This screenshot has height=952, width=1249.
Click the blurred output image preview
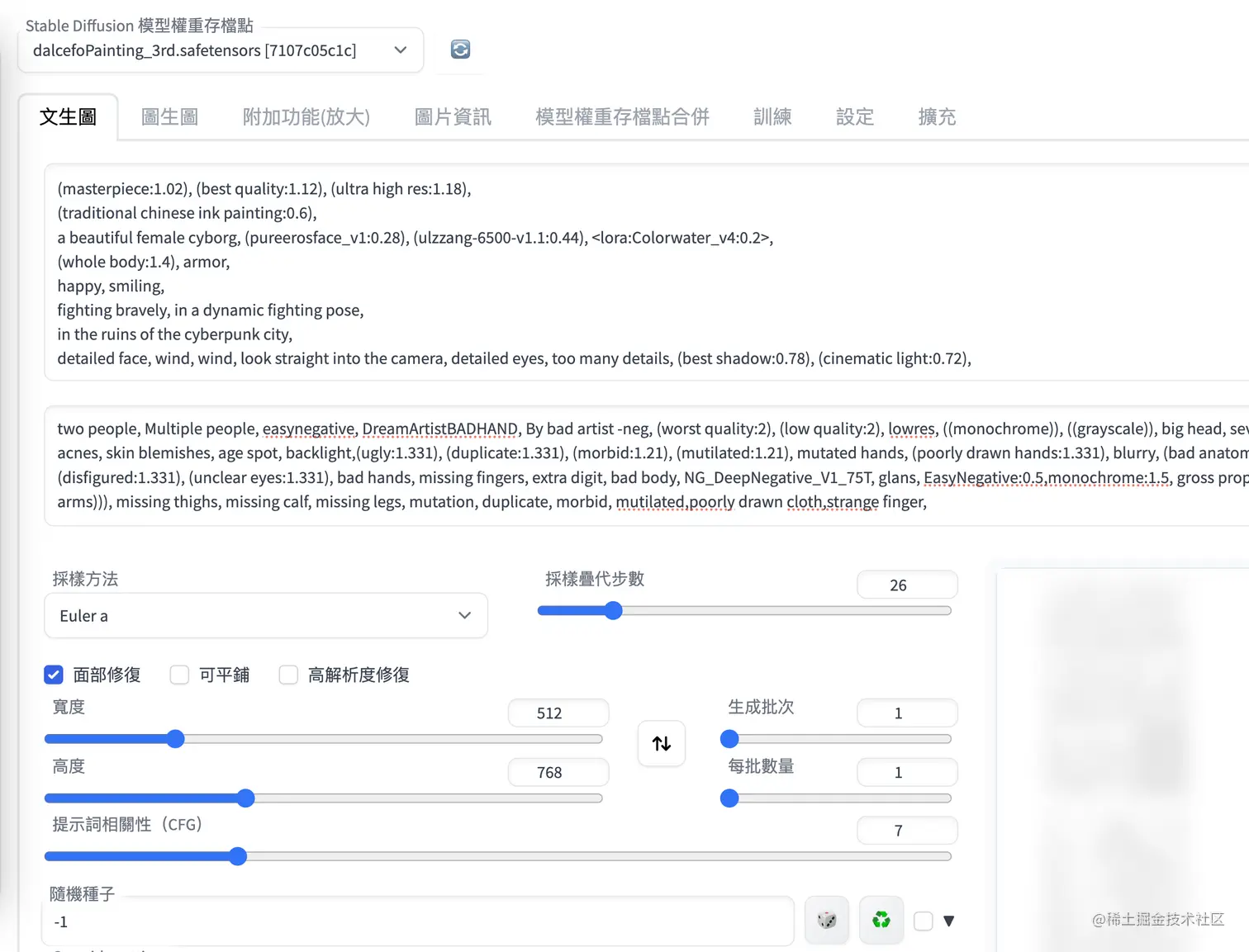[1123, 760]
